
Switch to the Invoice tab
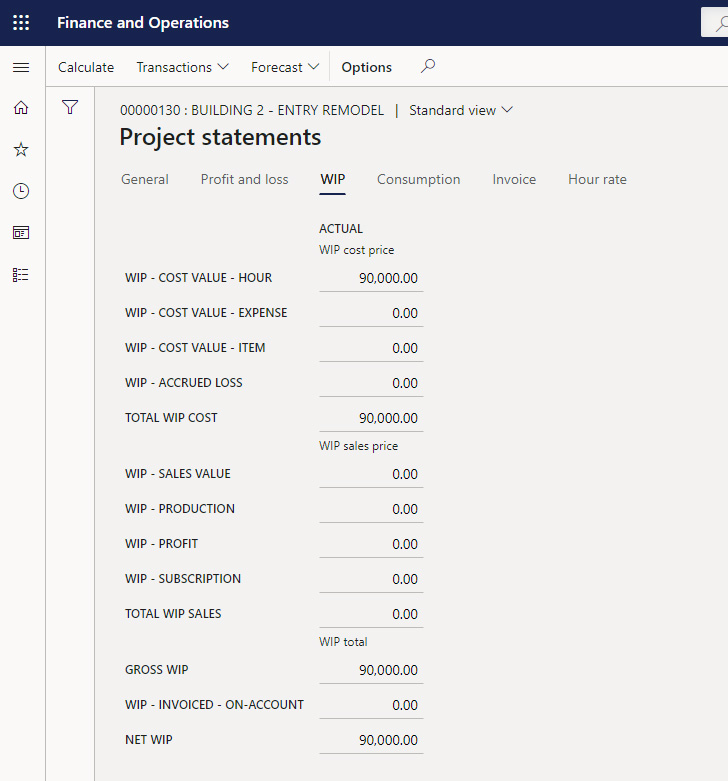tap(514, 179)
